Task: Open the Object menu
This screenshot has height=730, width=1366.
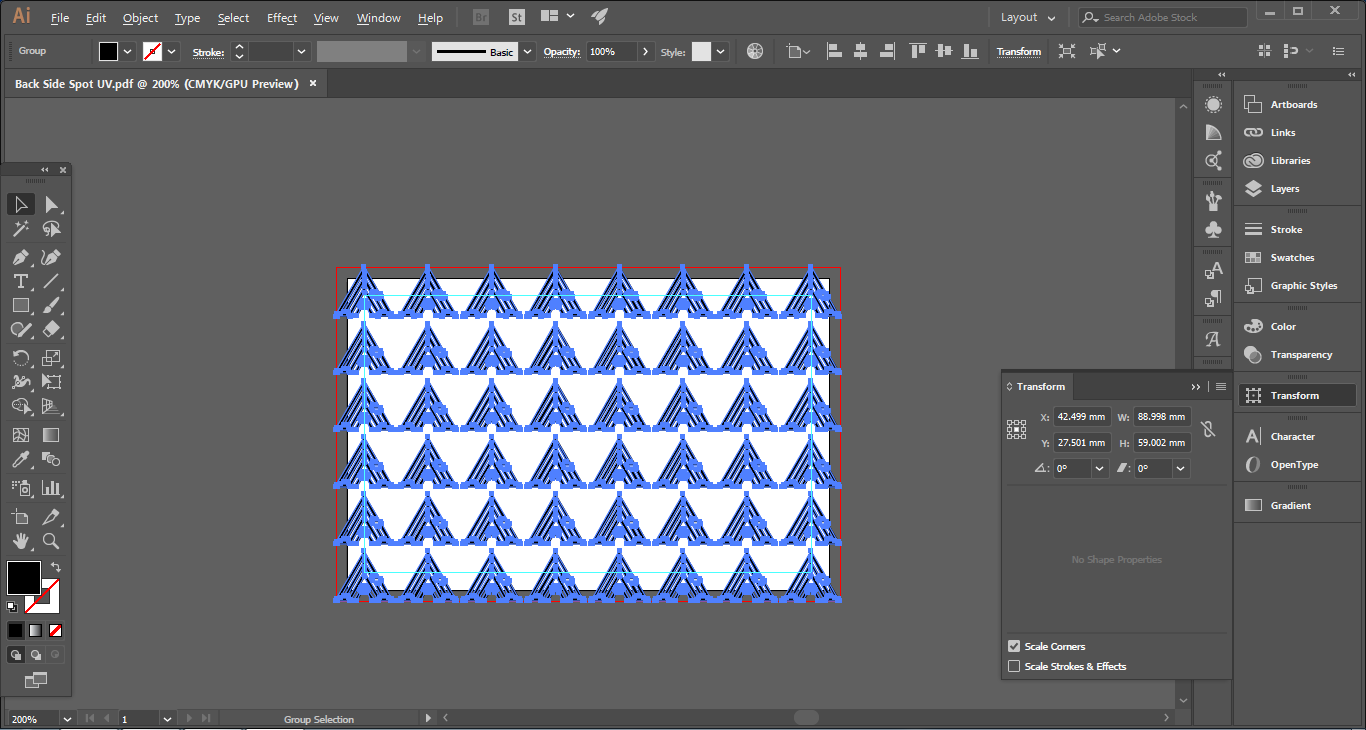Action: [140, 18]
